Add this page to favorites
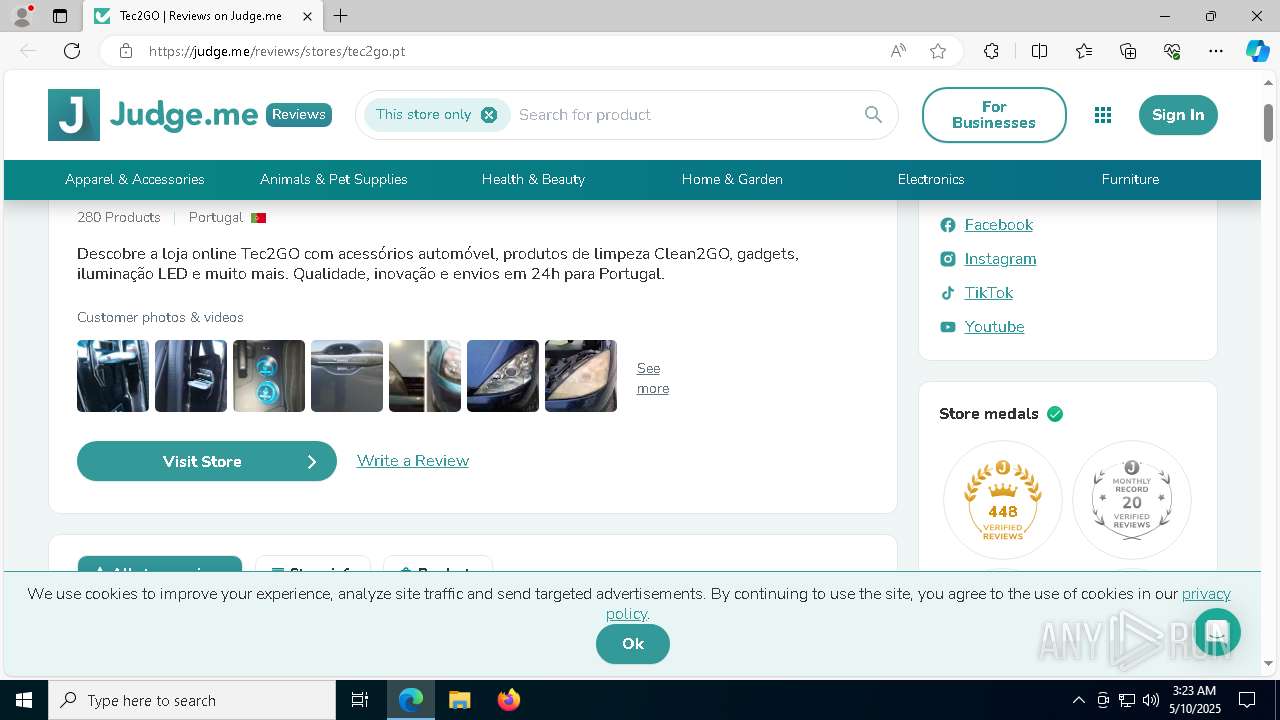Image resolution: width=1280 pixels, height=720 pixels. coord(938,51)
